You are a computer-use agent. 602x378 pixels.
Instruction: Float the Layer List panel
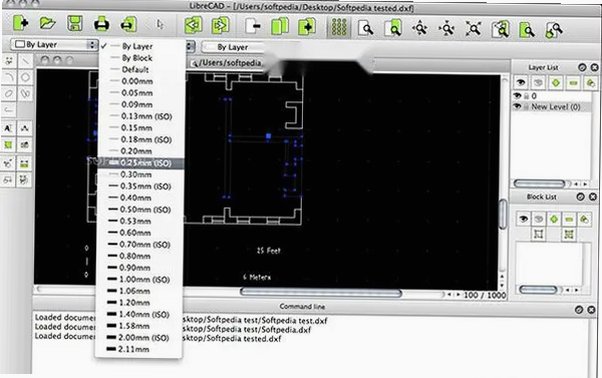click(582, 68)
